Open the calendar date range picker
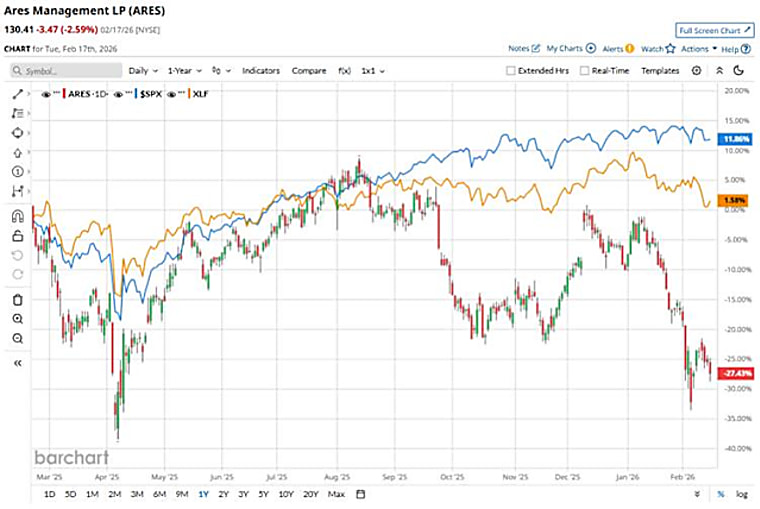 click(x=361, y=494)
